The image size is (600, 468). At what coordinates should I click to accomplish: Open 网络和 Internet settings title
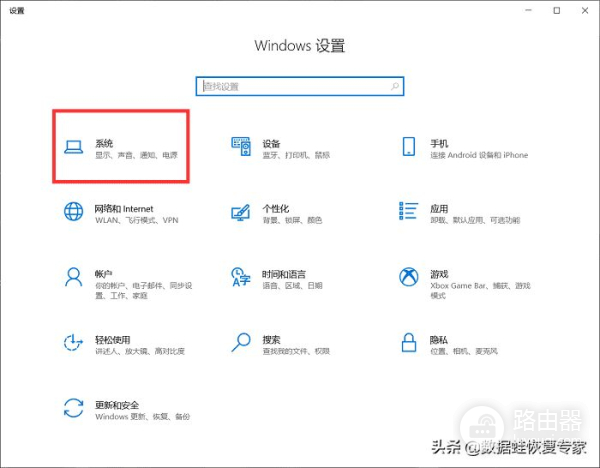(x=124, y=209)
